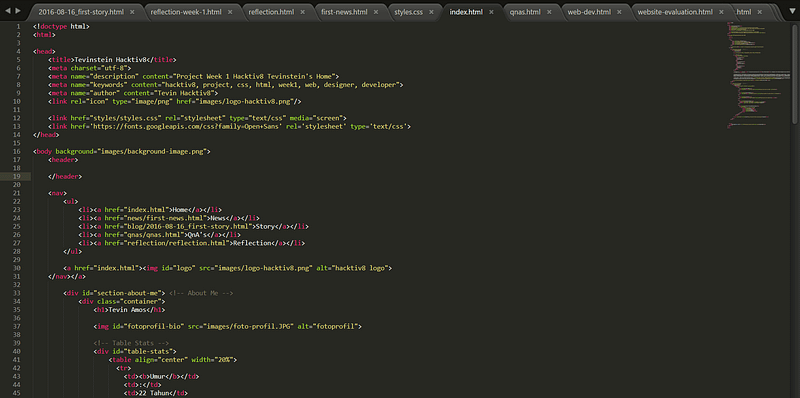Screen dimensions: 800x398
Task: Open the web-dev.html tab
Action: pyautogui.click(x=589, y=12)
